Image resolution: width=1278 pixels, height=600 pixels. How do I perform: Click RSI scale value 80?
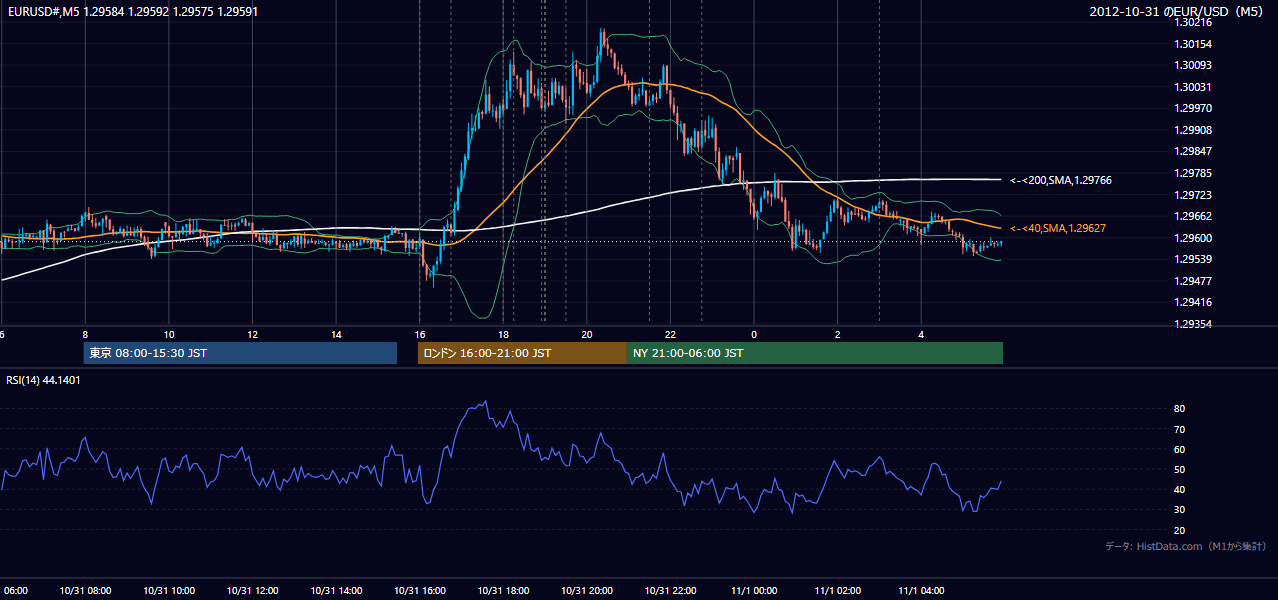tap(1180, 409)
